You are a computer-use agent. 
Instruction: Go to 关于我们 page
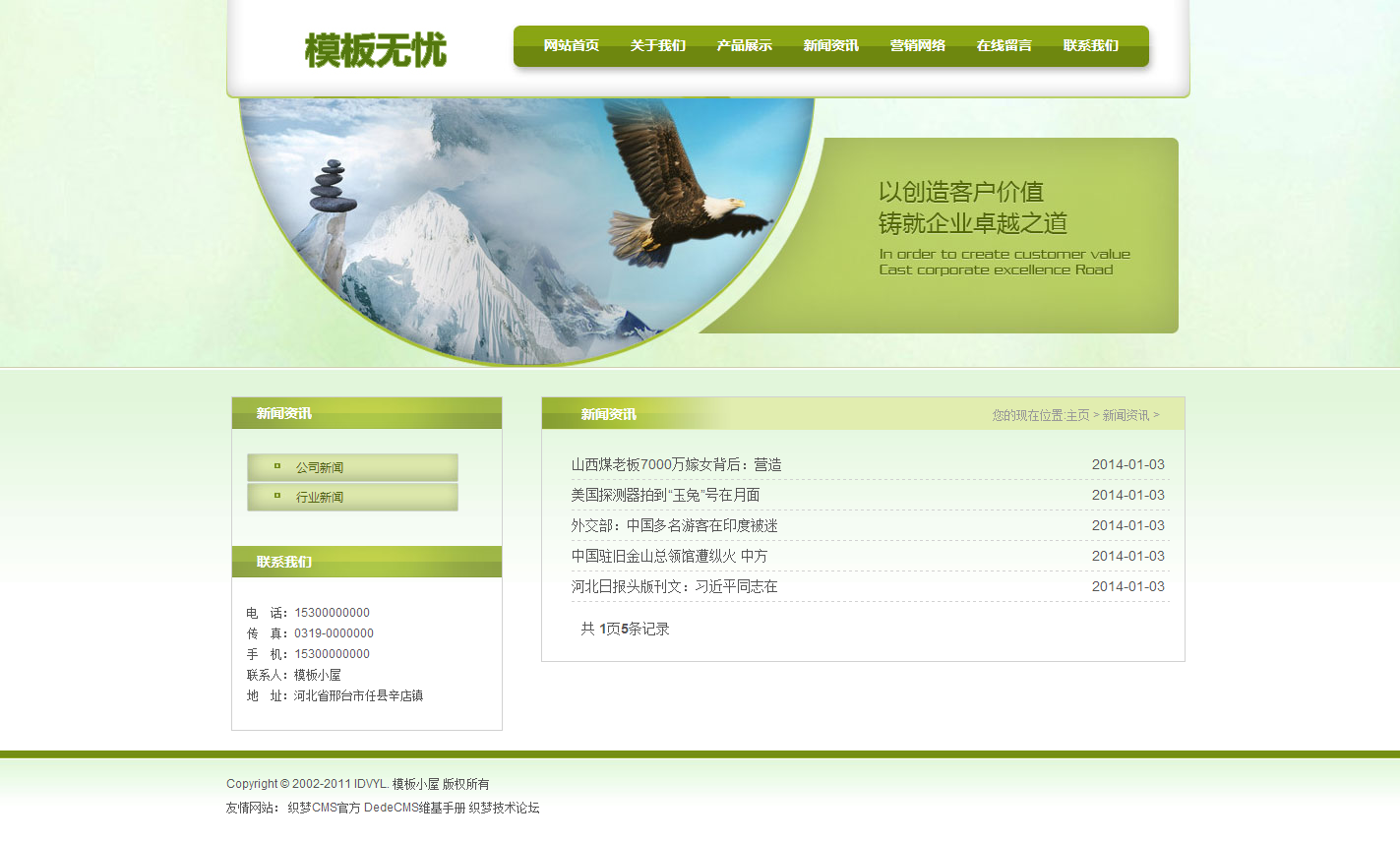657,46
